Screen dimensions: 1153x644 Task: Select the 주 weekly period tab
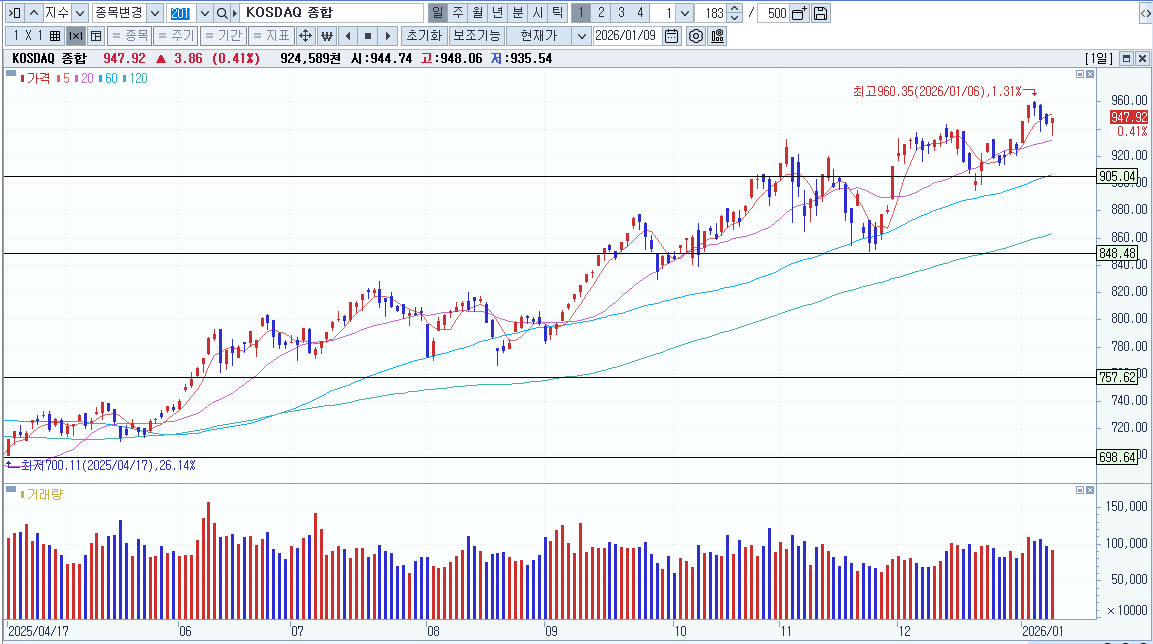pyautogui.click(x=458, y=12)
